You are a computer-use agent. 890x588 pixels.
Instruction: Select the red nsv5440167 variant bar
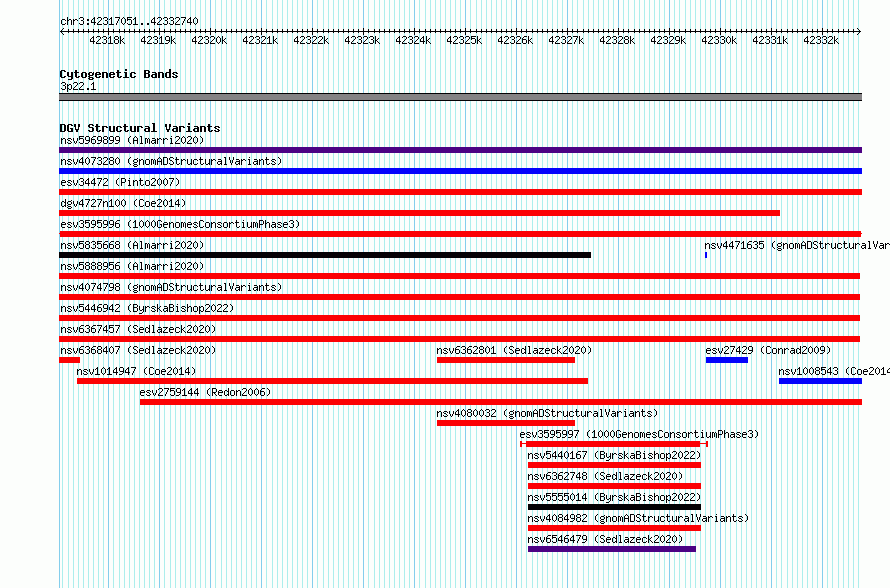[x=614, y=465]
